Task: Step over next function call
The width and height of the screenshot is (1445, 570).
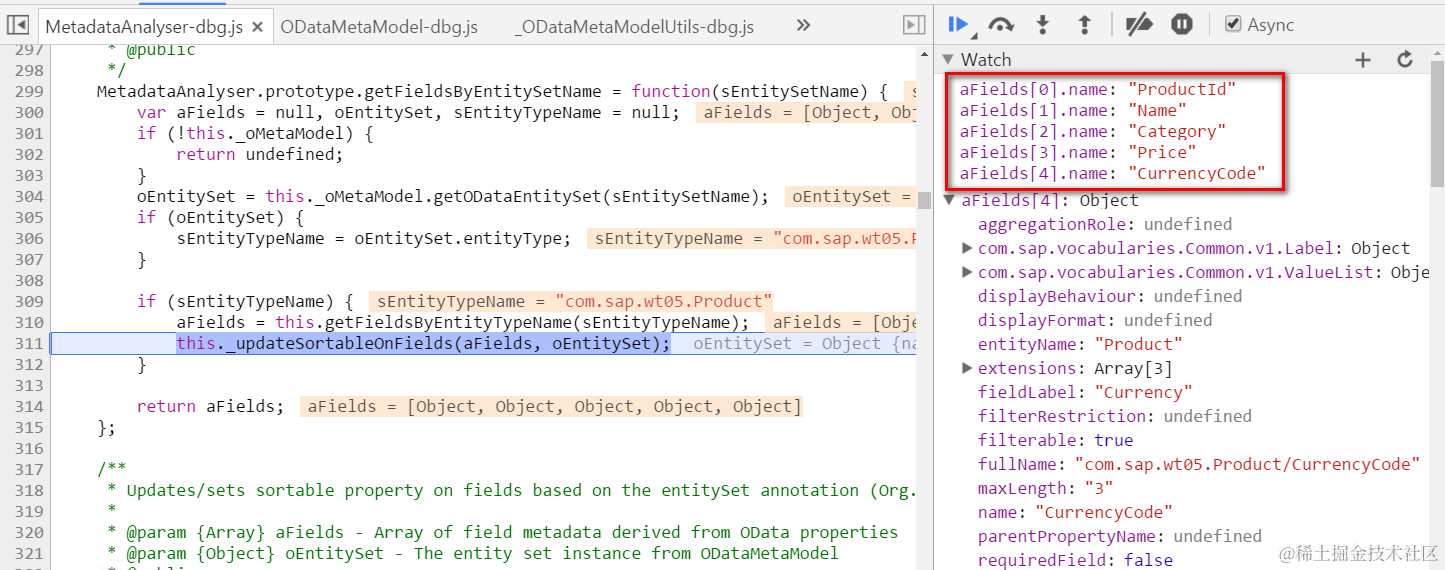Action: [1001, 24]
